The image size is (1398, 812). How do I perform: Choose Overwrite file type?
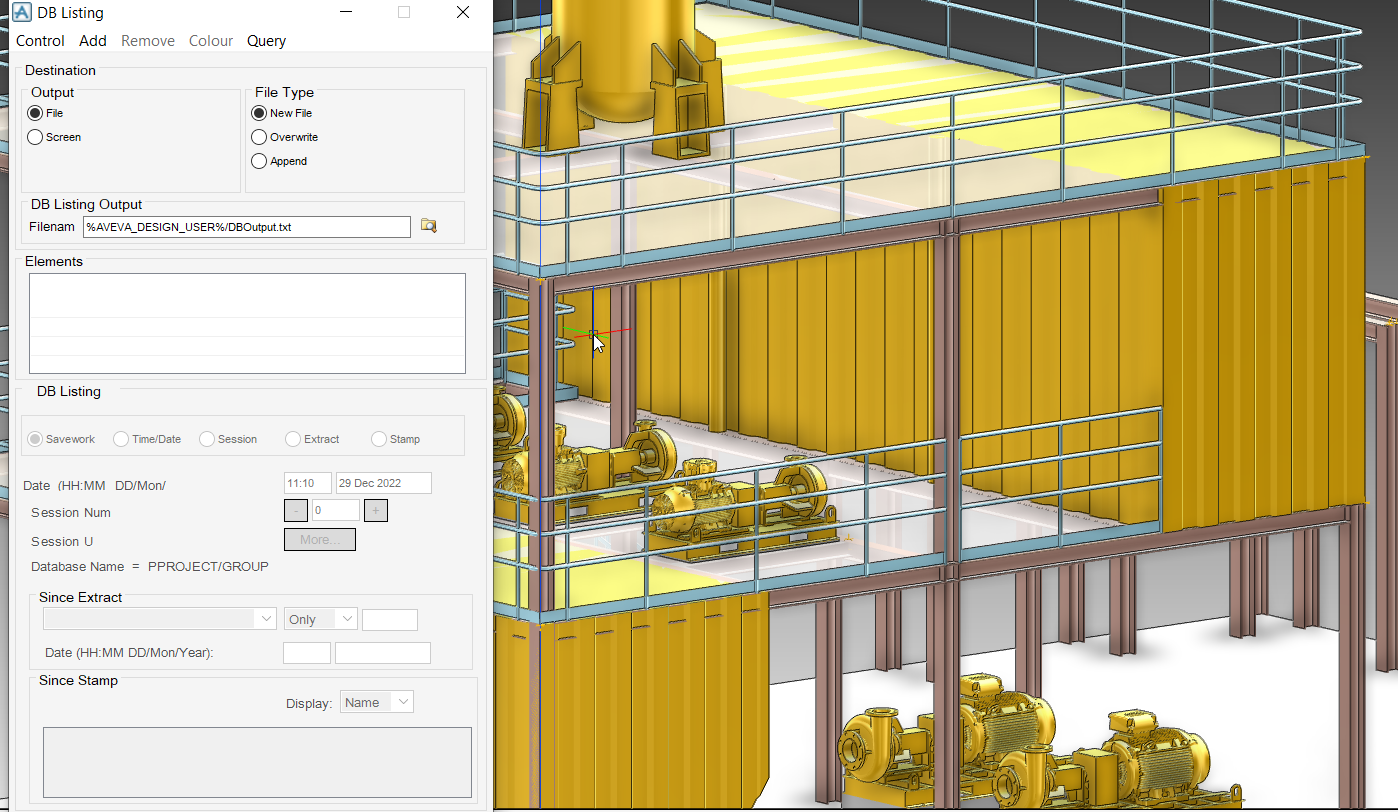coord(258,137)
